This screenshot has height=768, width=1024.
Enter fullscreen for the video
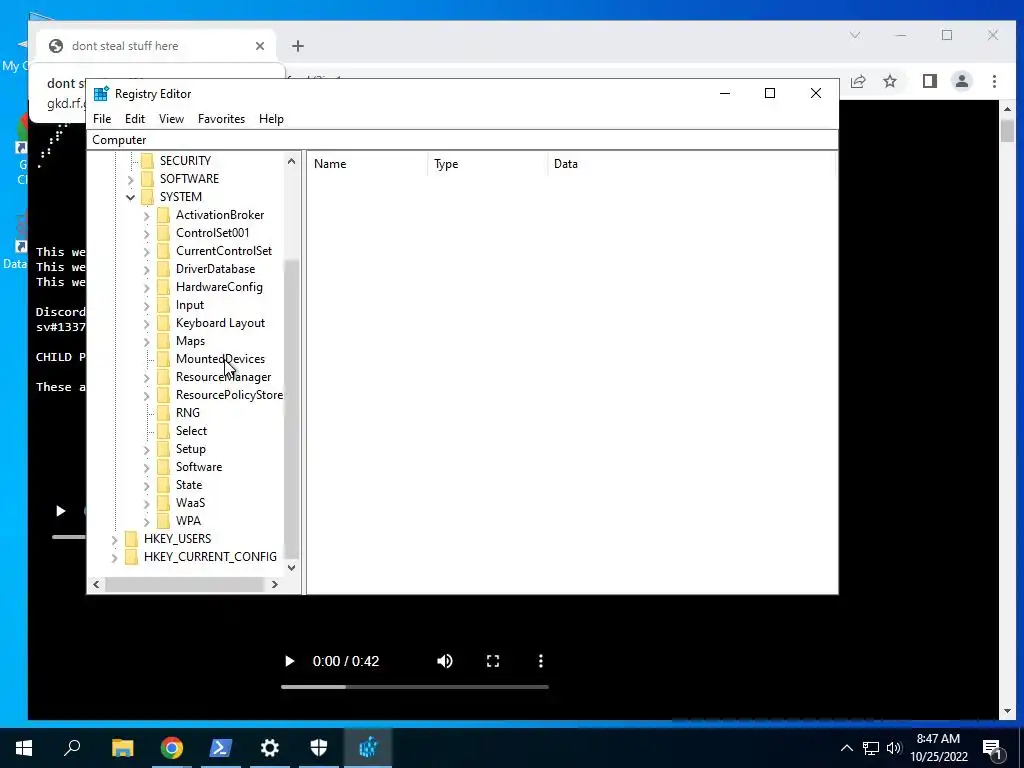(493, 662)
